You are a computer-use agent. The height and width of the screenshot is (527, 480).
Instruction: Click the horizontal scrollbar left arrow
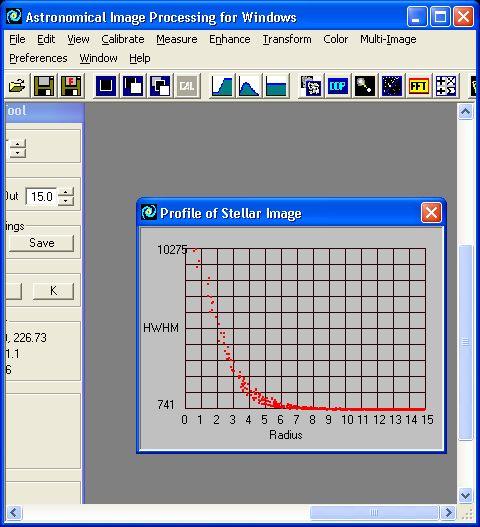(14, 513)
